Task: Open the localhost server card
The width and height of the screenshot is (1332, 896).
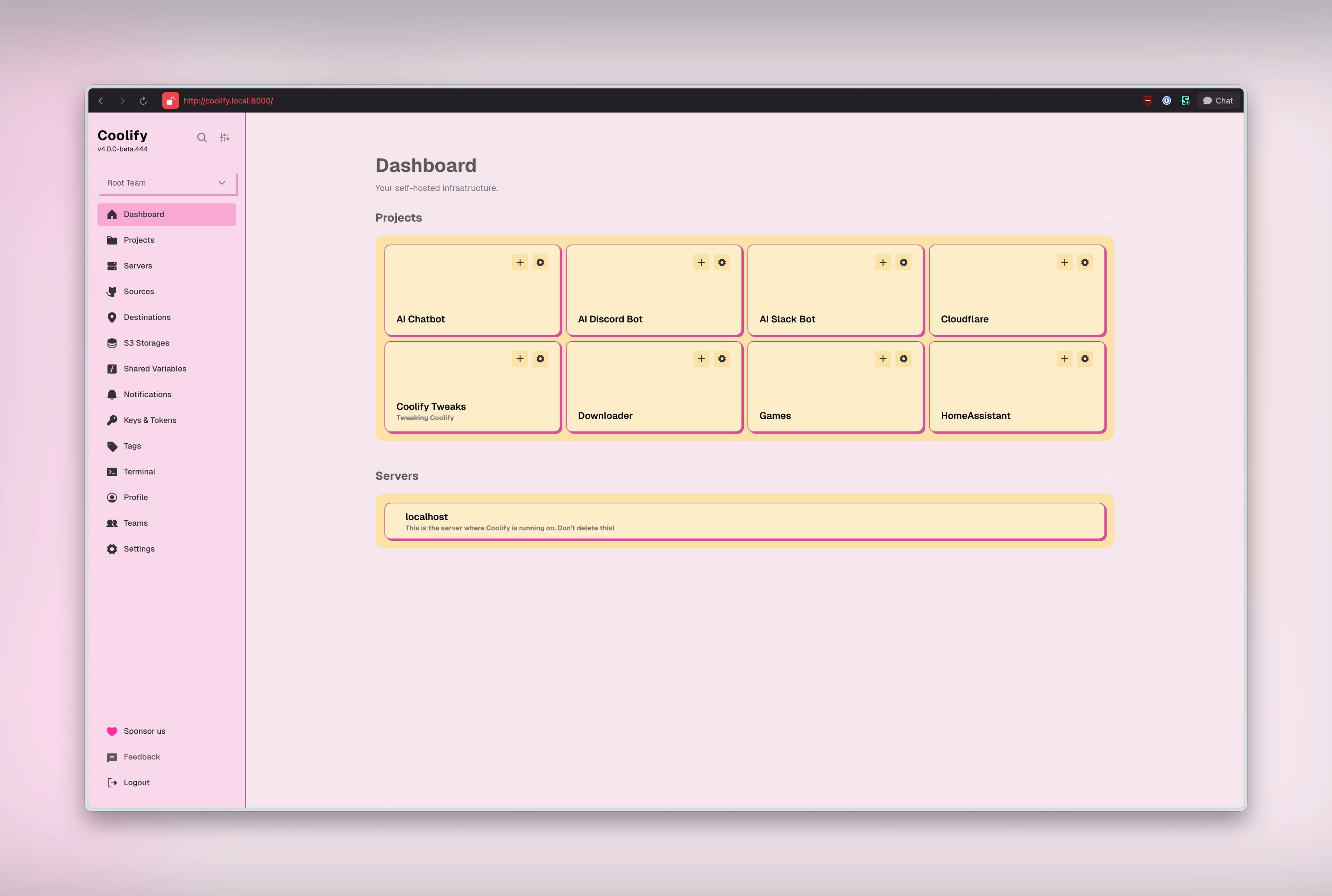Action: (x=743, y=521)
